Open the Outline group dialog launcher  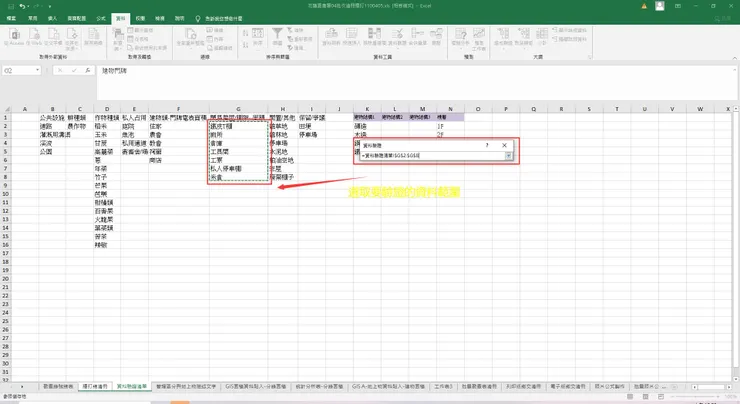(589, 57)
